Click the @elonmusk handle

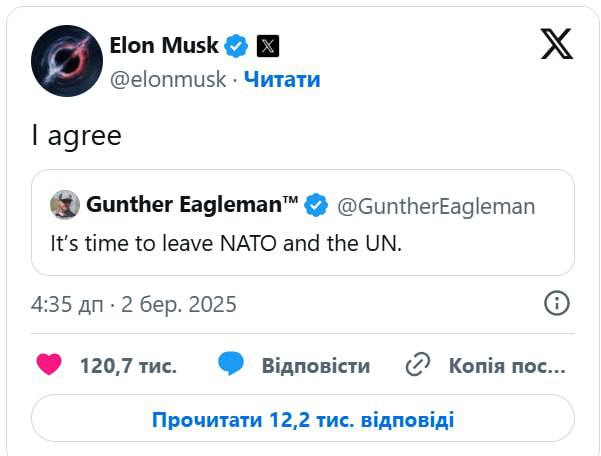[x=166, y=80]
